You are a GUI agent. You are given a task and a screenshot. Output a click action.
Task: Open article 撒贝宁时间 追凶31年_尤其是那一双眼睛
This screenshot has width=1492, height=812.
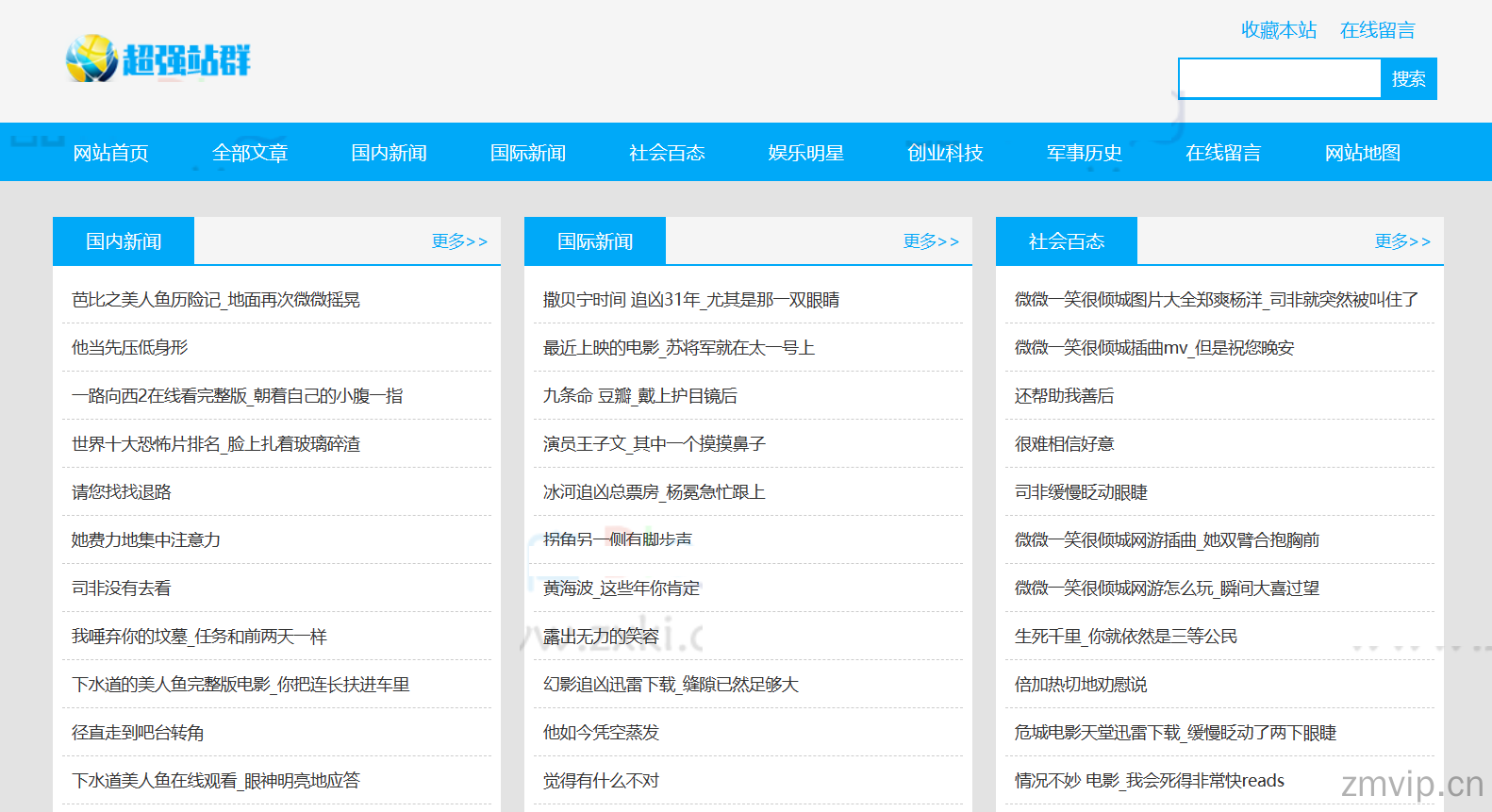click(691, 300)
